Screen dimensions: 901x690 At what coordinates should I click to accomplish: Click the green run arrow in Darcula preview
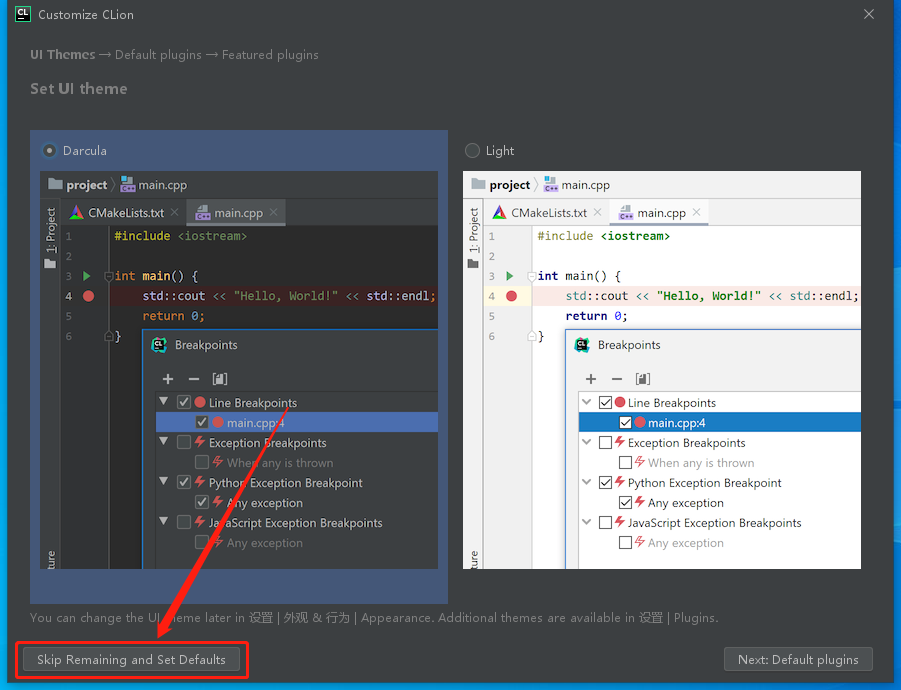point(87,276)
